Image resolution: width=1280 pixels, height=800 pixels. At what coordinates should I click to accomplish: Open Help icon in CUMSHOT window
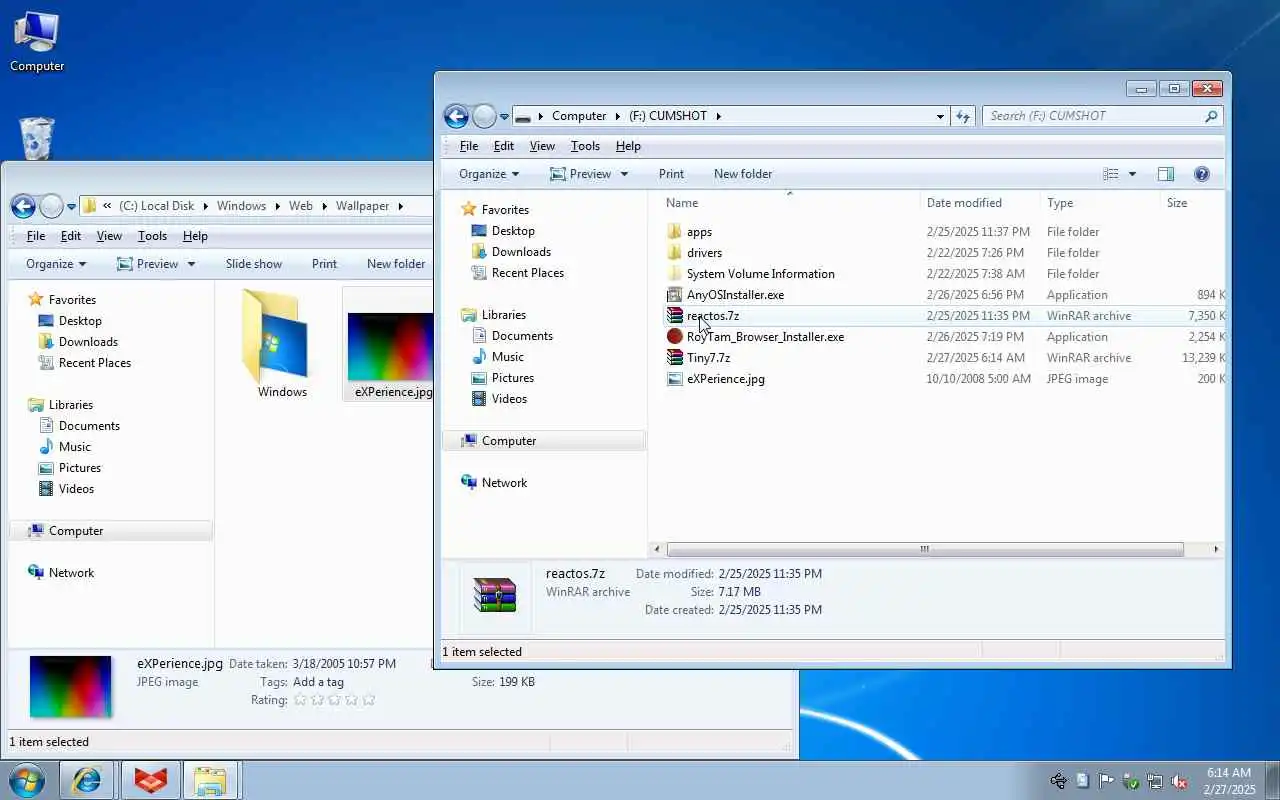1202,174
